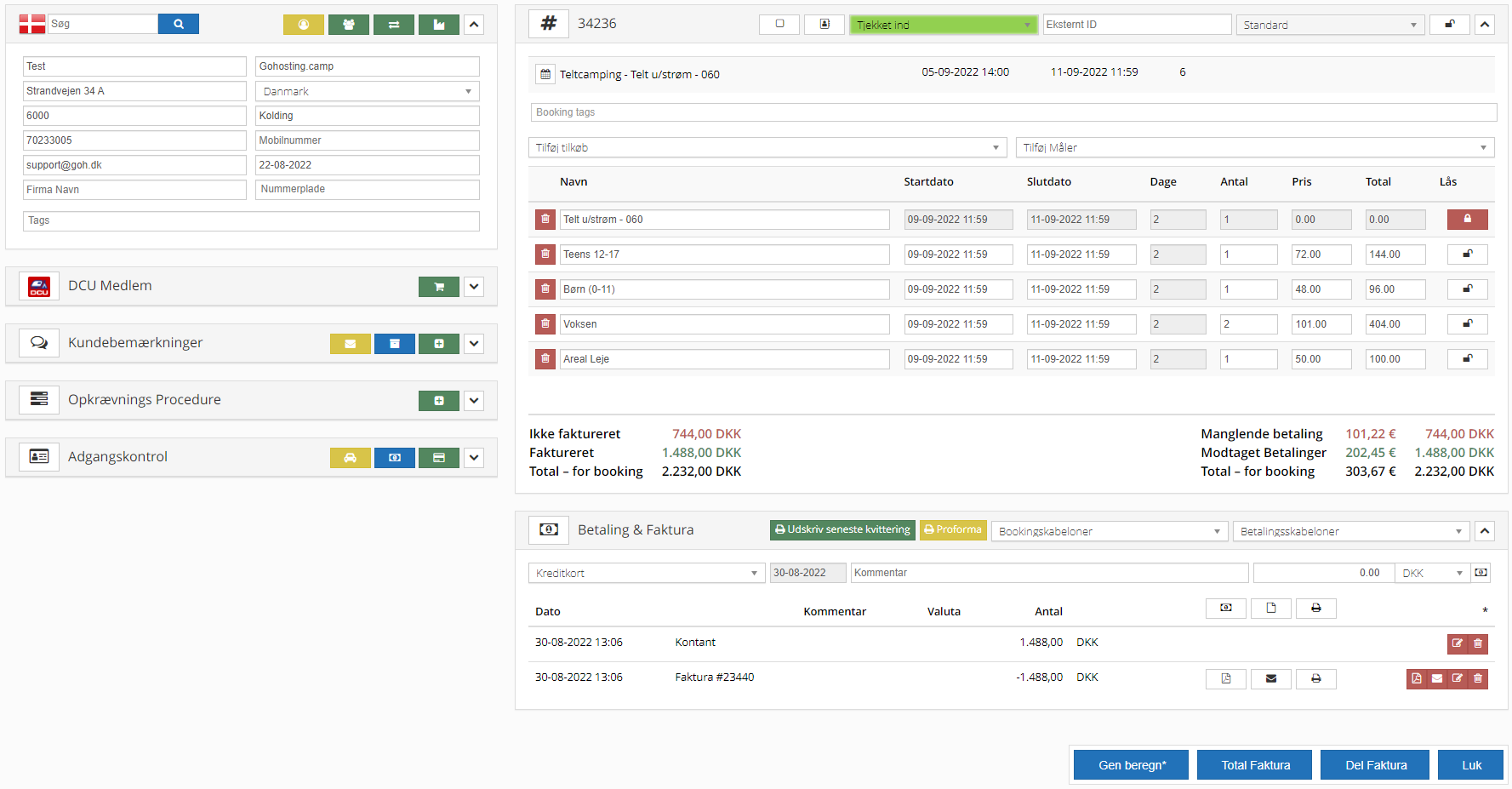The height and width of the screenshot is (789, 1512).
Task: Click Udskriv seneste kvittering button
Action: (842, 529)
